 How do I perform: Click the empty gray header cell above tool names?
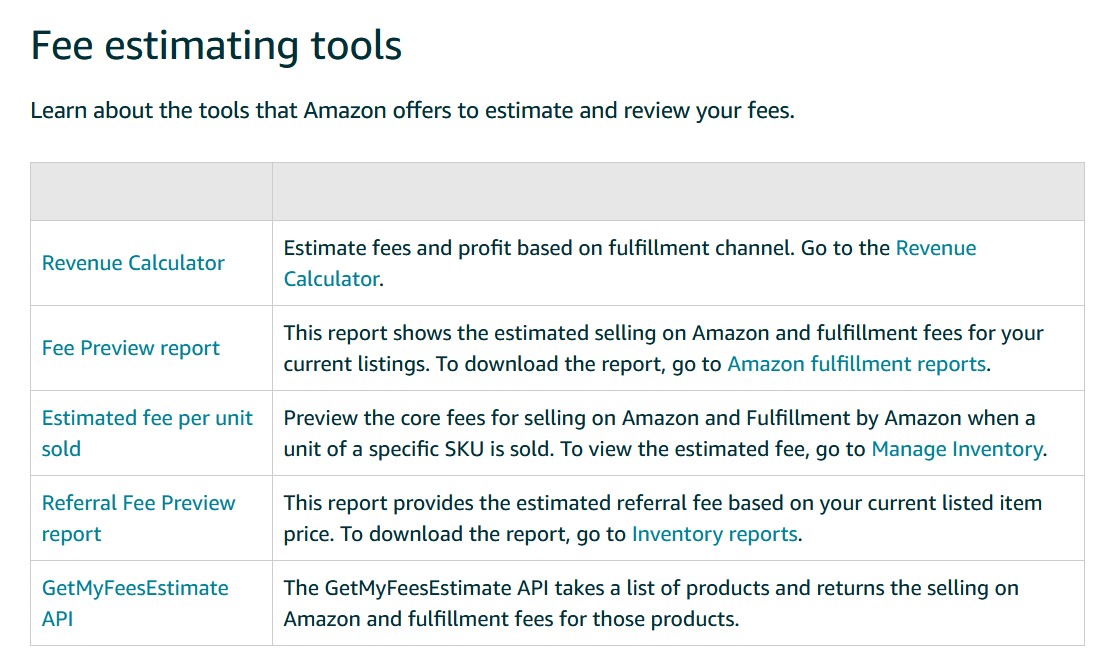click(151, 192)
